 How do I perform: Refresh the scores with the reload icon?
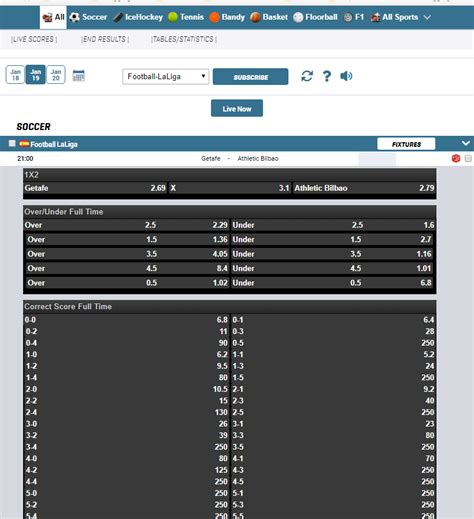307,76
